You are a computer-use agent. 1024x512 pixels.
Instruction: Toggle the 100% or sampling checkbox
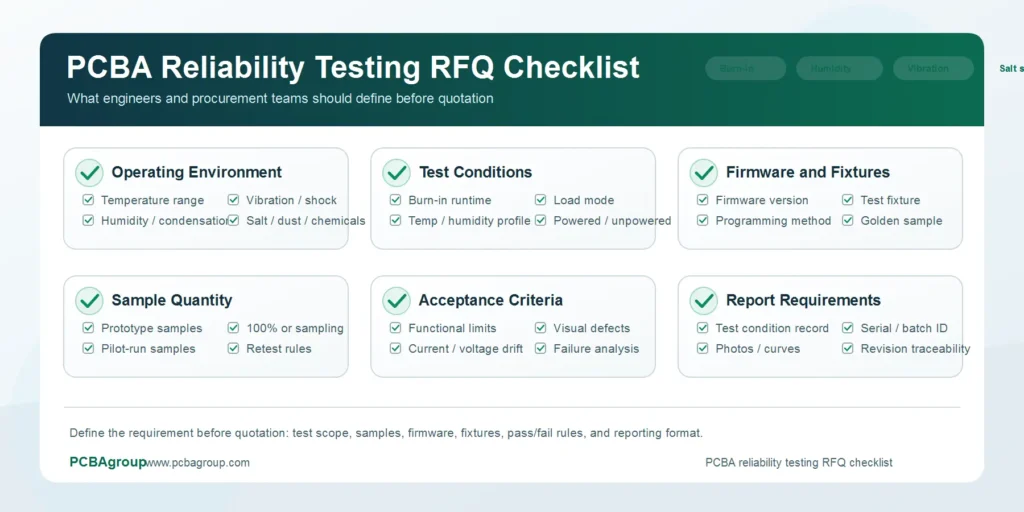coord(233,328)
